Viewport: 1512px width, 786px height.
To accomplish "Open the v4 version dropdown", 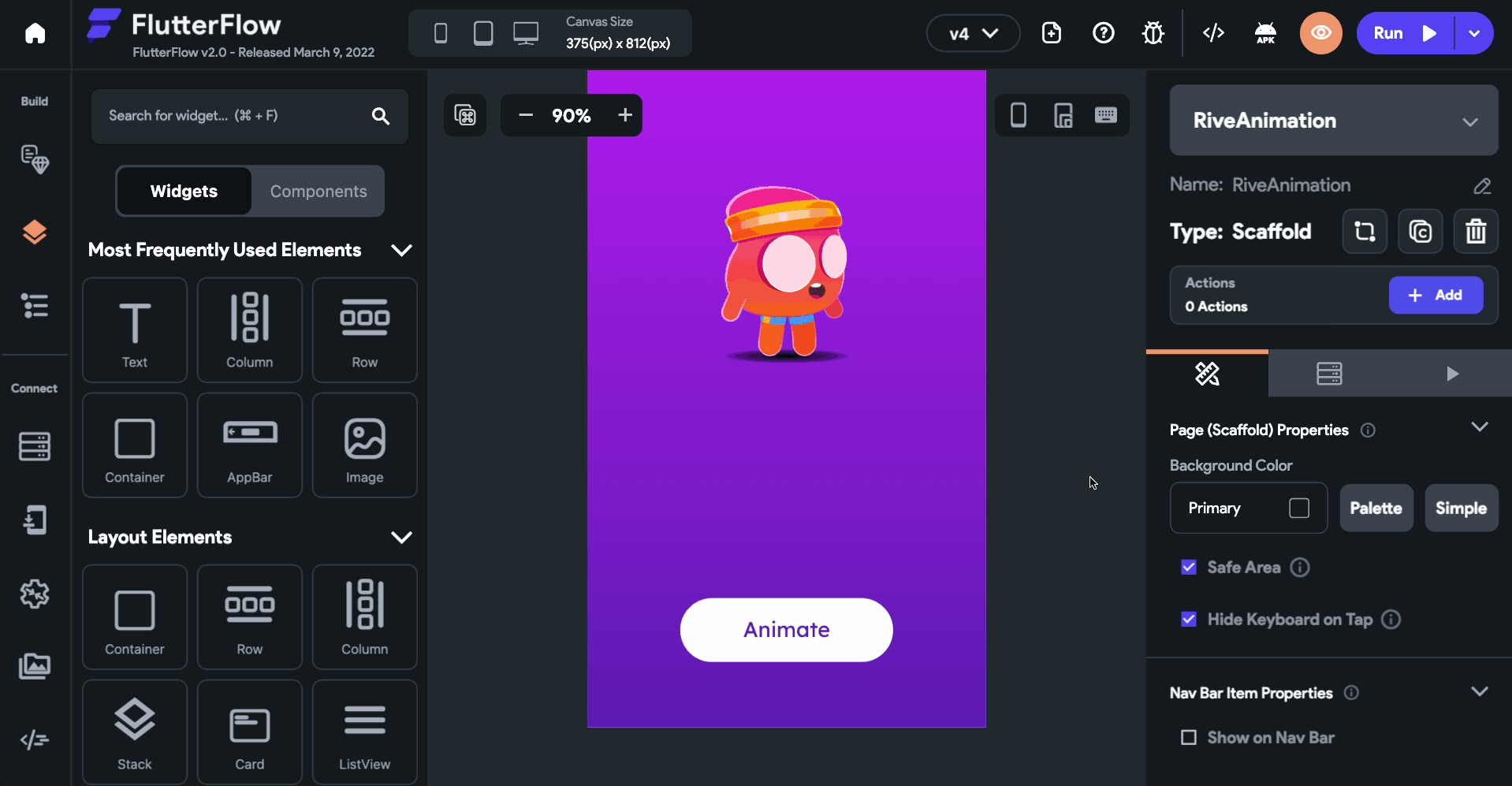I will pos(972,32).
